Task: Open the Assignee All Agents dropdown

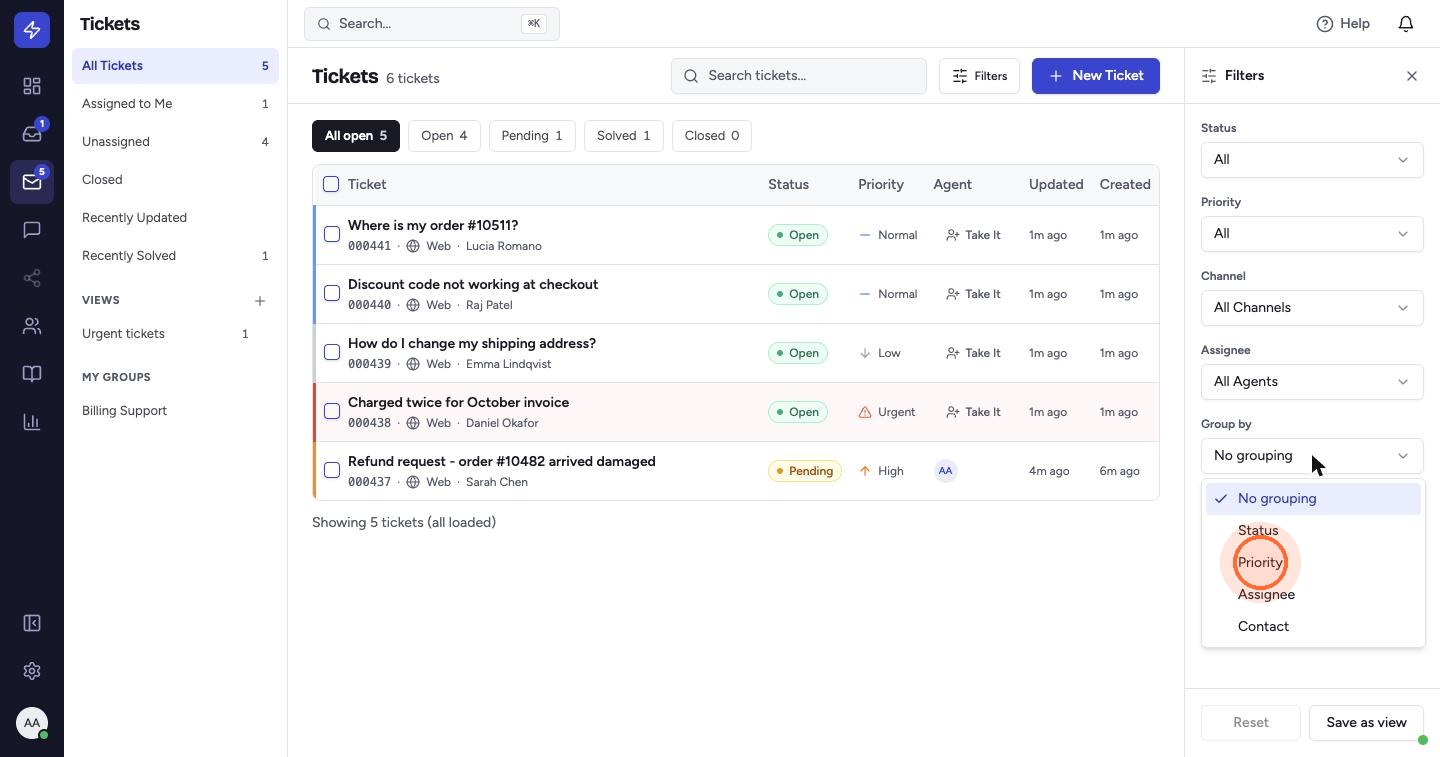Action: click(1312, 382)
